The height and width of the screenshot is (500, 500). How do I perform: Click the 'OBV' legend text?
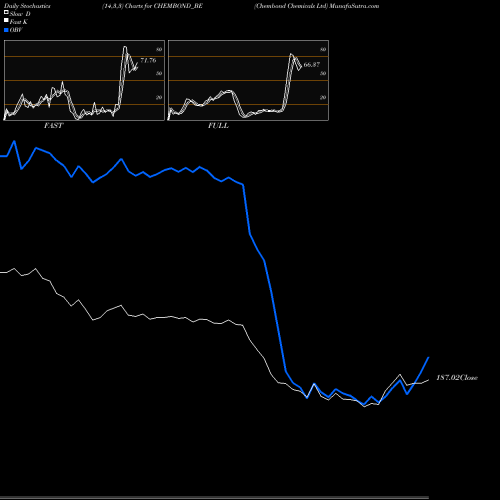[x=16, y=30]
